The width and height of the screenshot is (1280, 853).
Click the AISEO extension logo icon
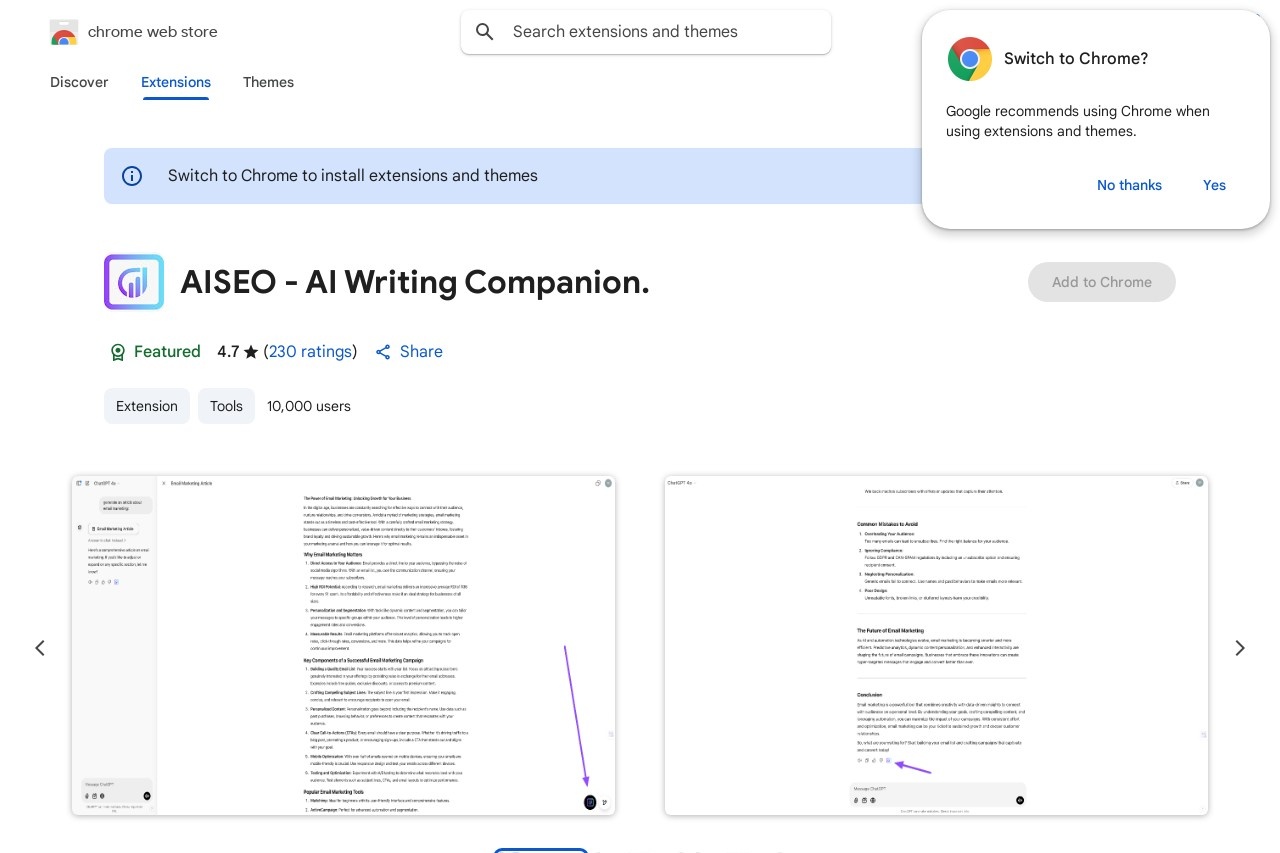[x=134, y=282]
